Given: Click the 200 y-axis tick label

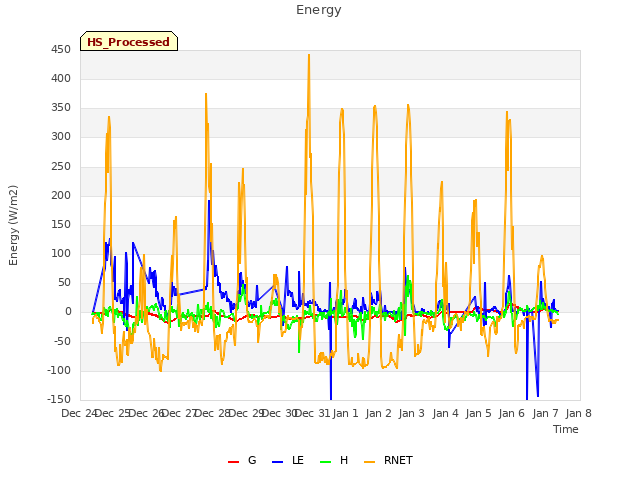Looking at the screenshot, I should (61, 195).
